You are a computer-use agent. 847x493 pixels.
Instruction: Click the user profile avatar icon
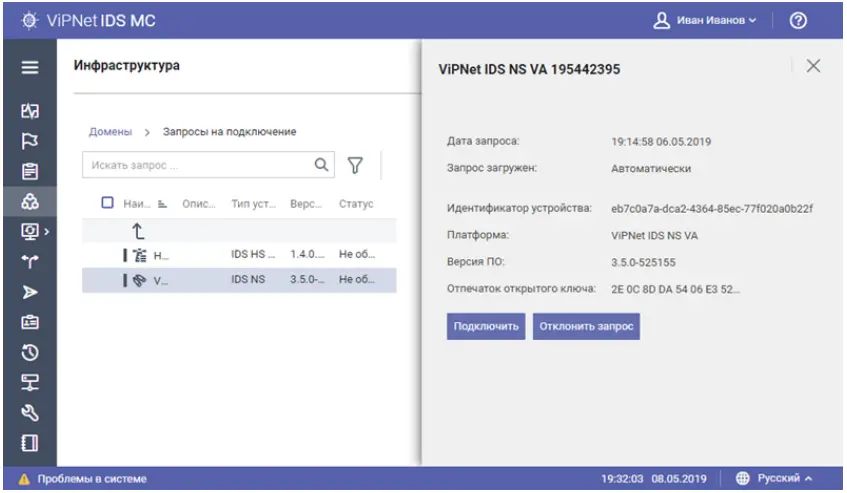coord(661,21)
